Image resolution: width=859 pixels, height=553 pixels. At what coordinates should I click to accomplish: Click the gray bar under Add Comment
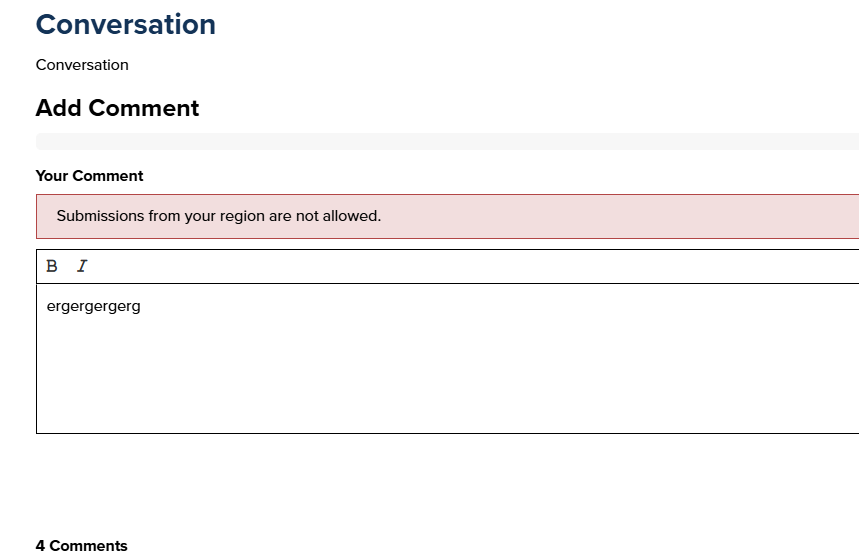[446, 141]
